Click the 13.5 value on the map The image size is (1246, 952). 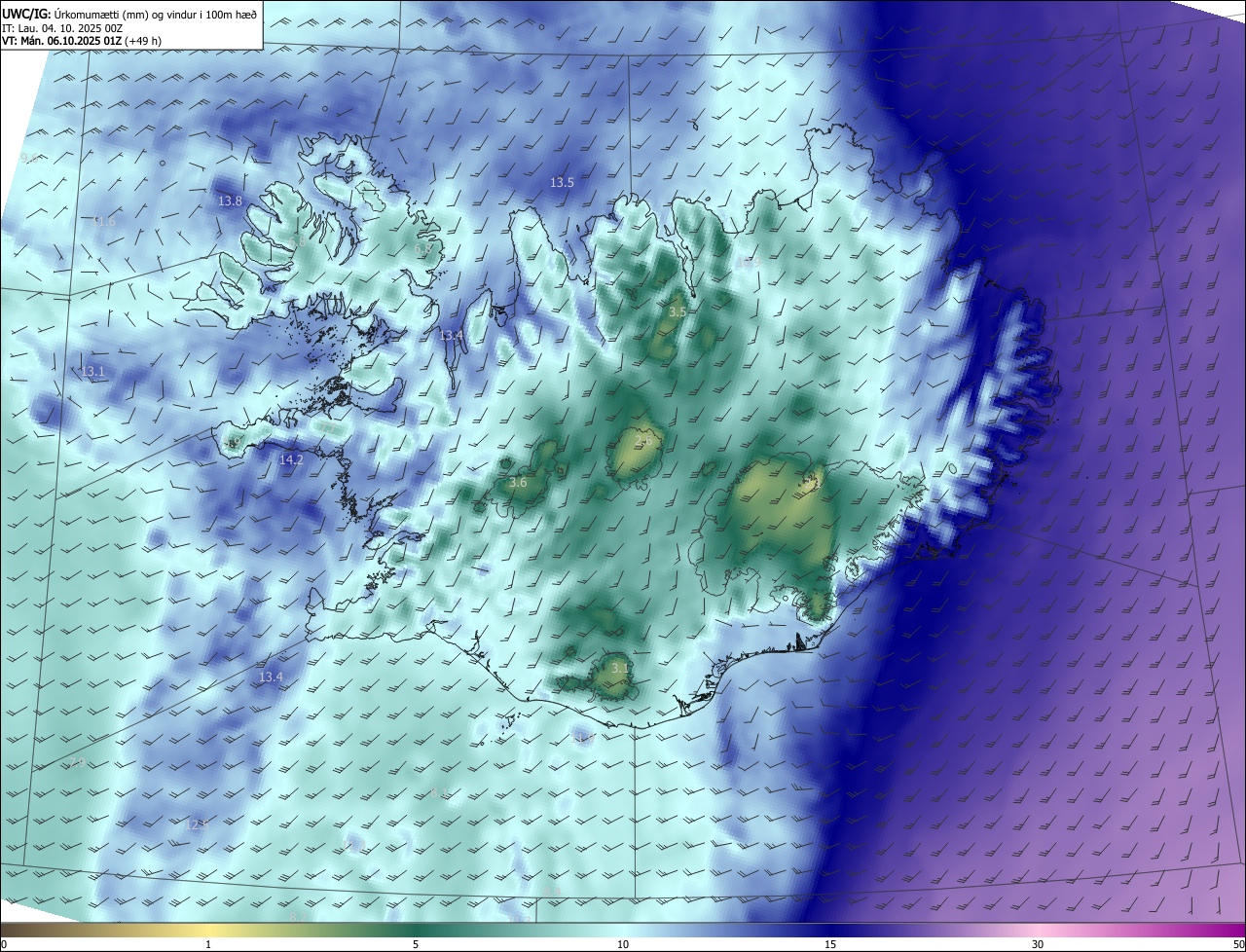pyautogui.click(x=562, y=182)
